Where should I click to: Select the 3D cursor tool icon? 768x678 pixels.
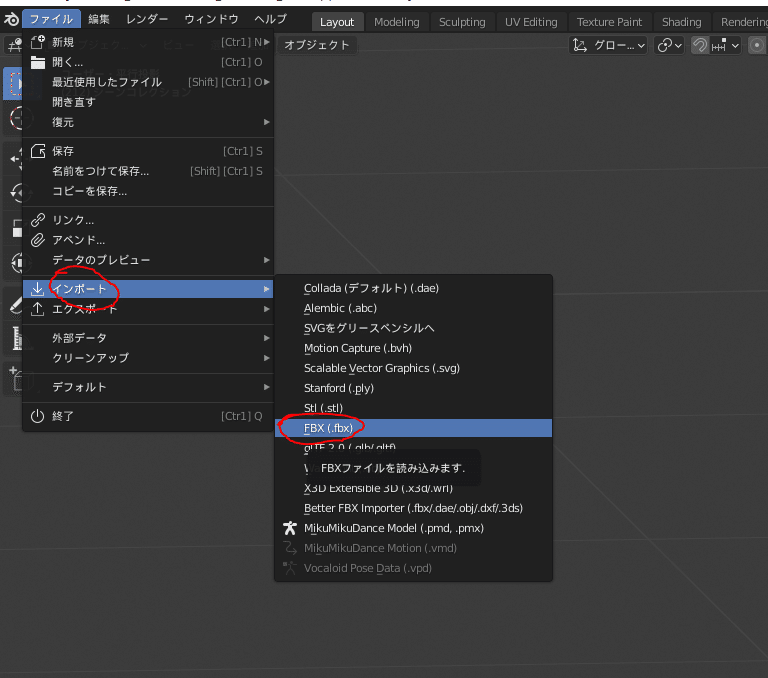18,119
